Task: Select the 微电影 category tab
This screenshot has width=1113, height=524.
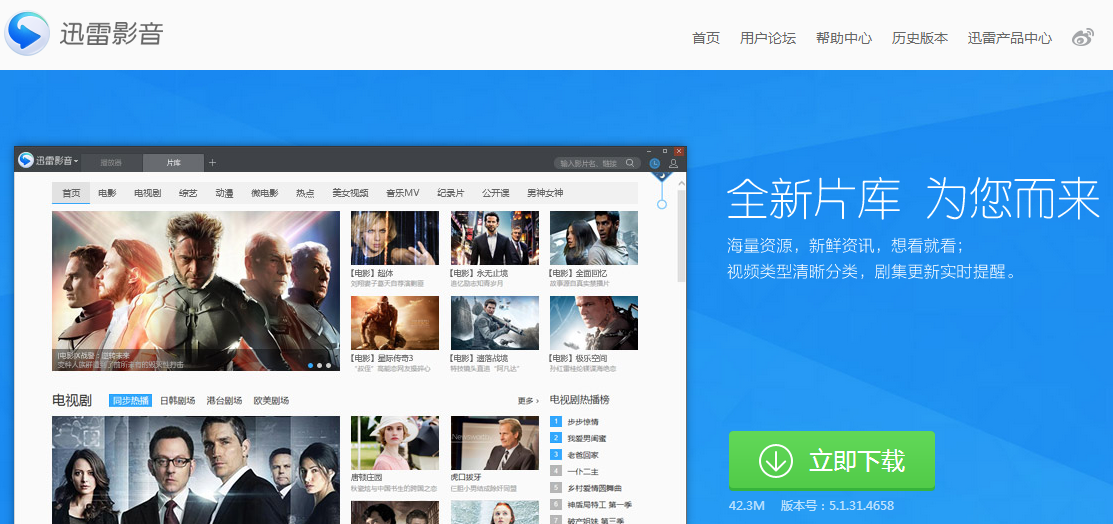Action: pos(265,193)
